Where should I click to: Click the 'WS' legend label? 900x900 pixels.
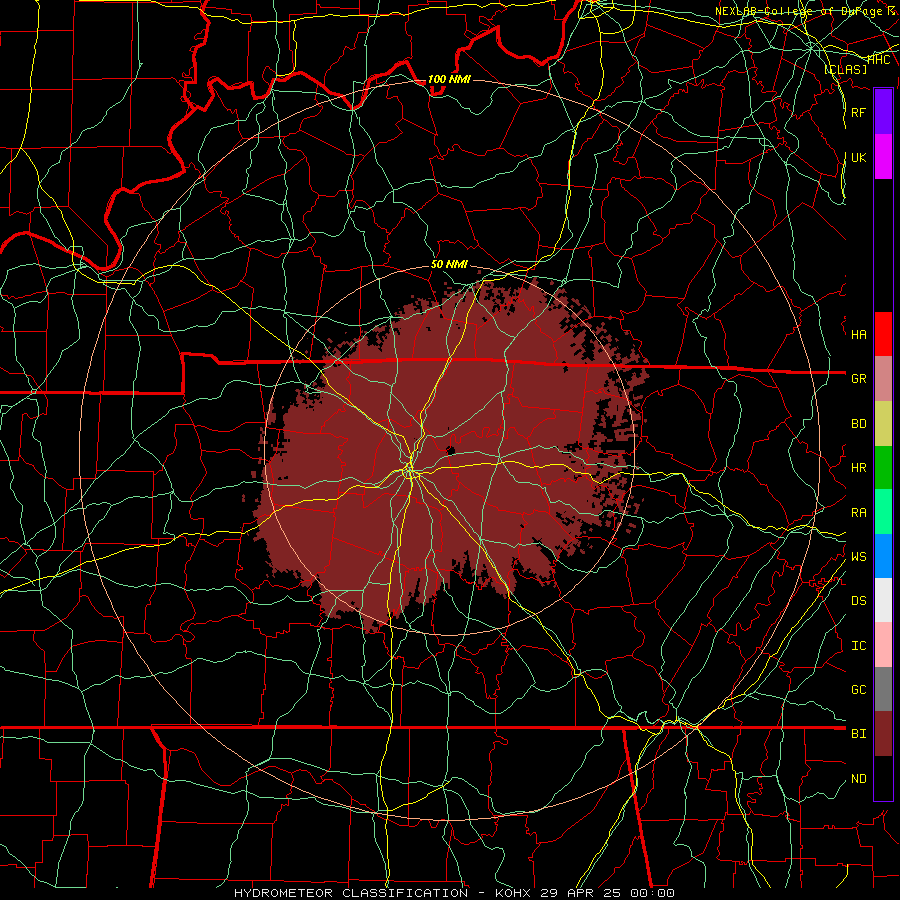(x=858, y=556)
